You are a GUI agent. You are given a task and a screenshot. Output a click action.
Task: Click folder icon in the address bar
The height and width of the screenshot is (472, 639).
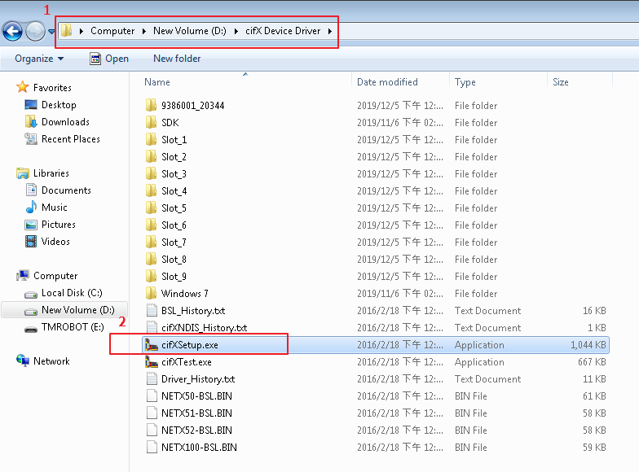click(66, 31)
